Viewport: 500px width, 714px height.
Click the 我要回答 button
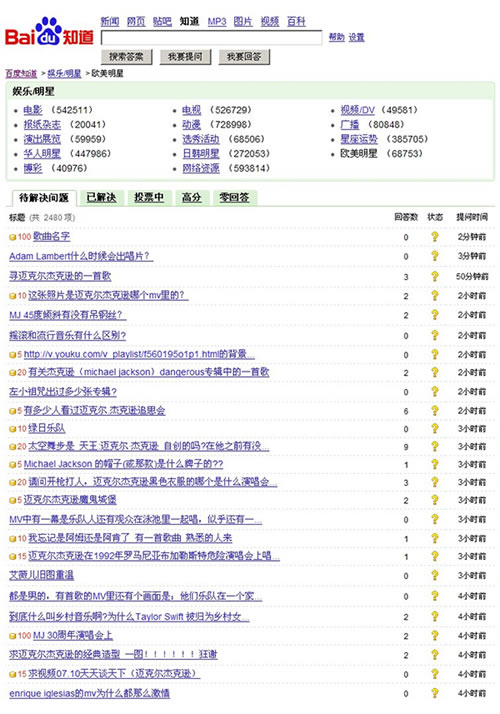click(244, 57)
